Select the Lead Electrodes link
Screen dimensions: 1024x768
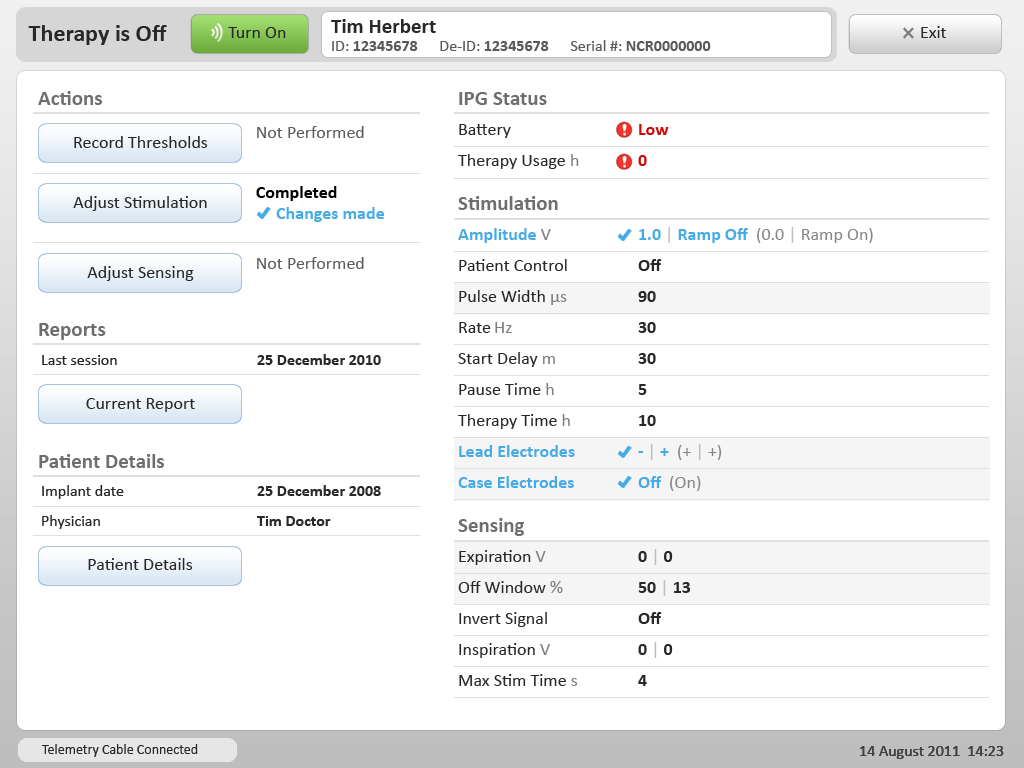tap(516, 452)
